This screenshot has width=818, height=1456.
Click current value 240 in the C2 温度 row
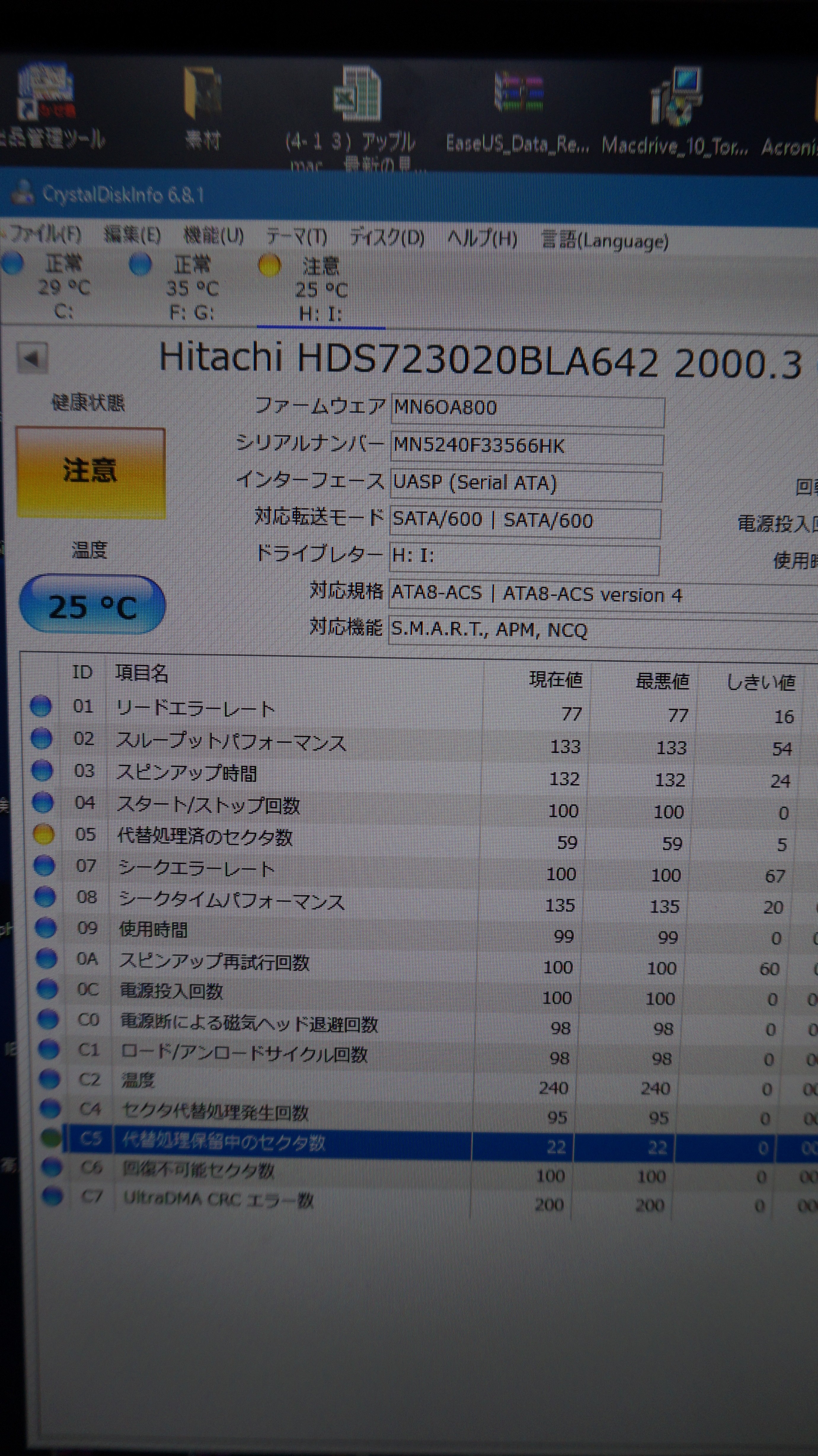pyautogui.click(x=553, y=1088)
